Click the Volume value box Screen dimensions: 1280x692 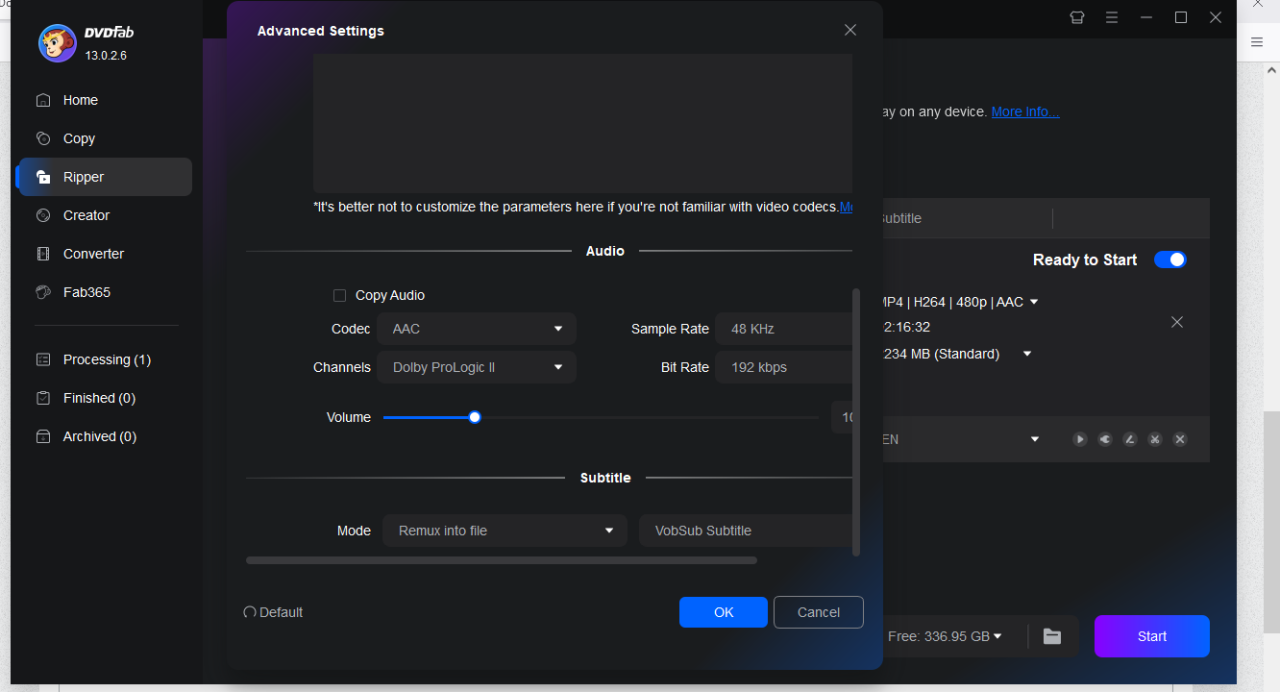pos(842,417)
